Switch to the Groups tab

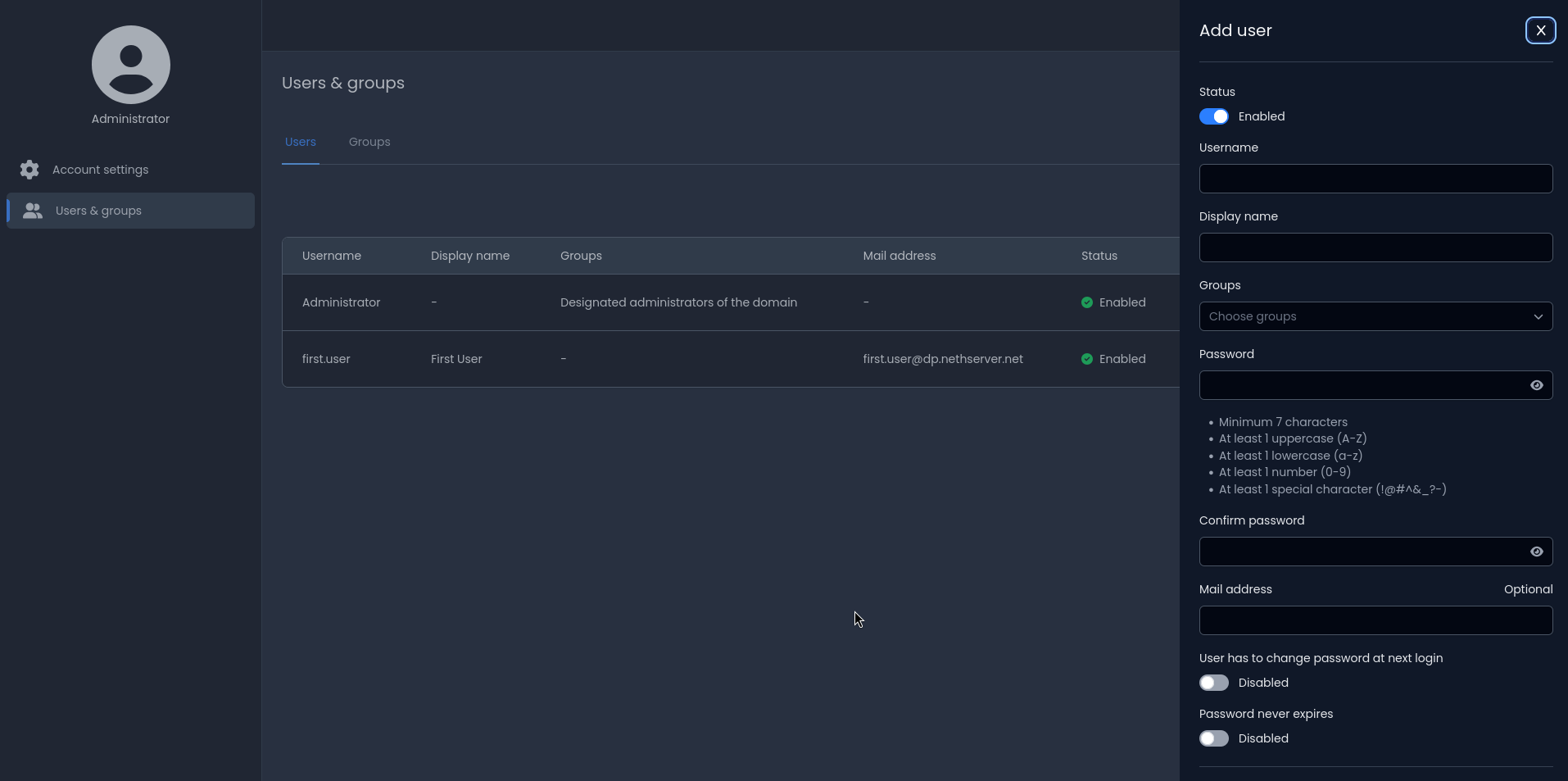pyautogui.click(x=369, y=142)
